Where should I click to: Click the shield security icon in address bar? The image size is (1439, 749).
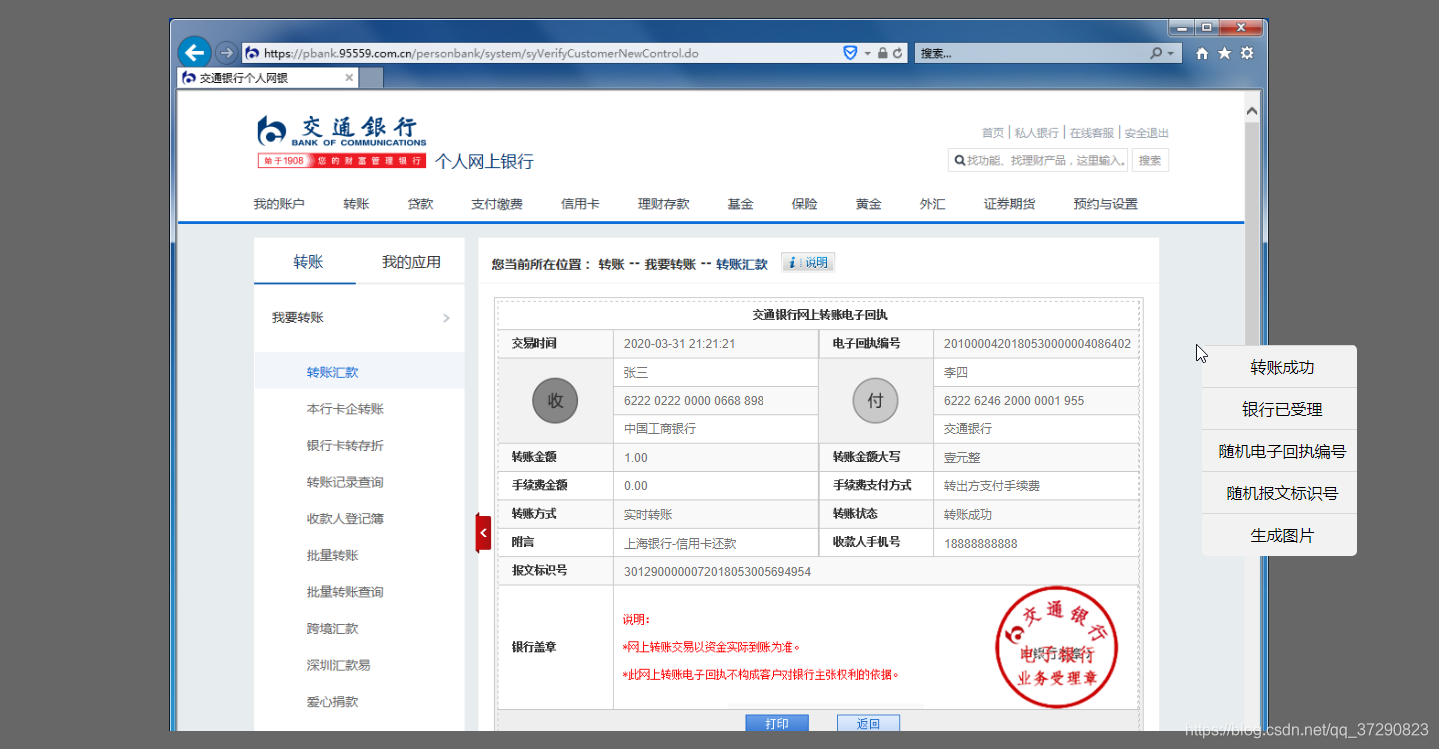click(851, 53)
